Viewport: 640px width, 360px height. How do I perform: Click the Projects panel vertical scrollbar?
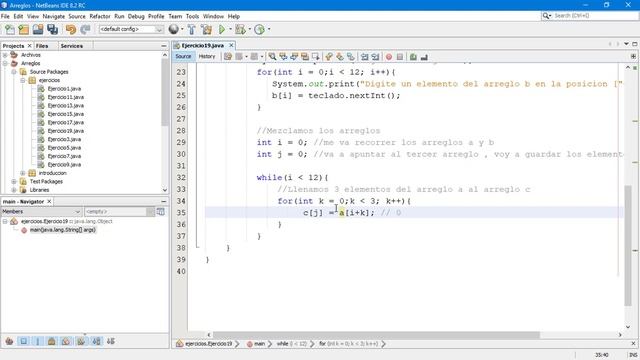click(x=164, y=93)
